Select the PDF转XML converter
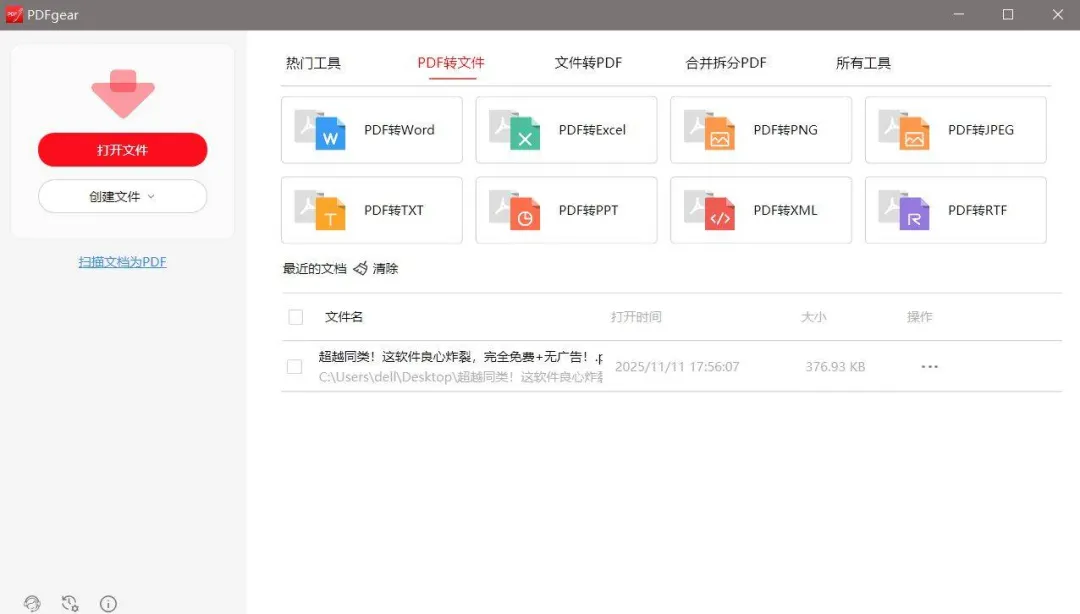 pos(760,210)
